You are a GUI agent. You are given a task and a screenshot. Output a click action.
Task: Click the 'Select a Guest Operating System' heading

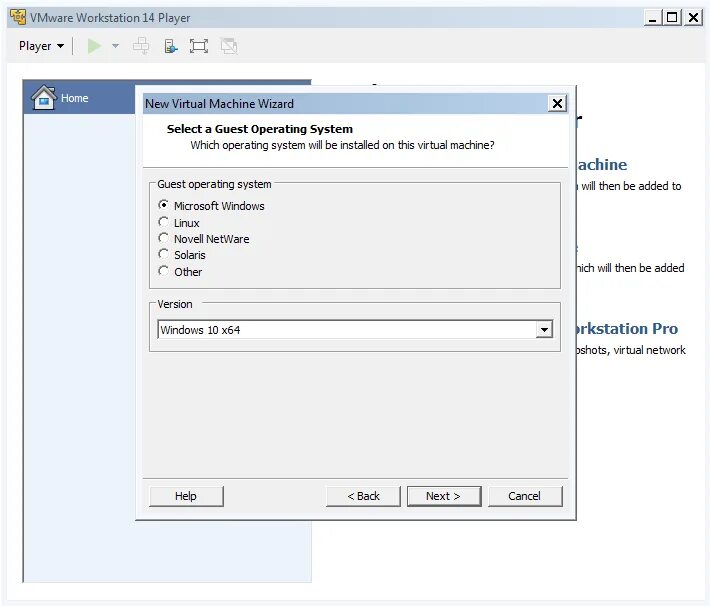tap(259, 129)
